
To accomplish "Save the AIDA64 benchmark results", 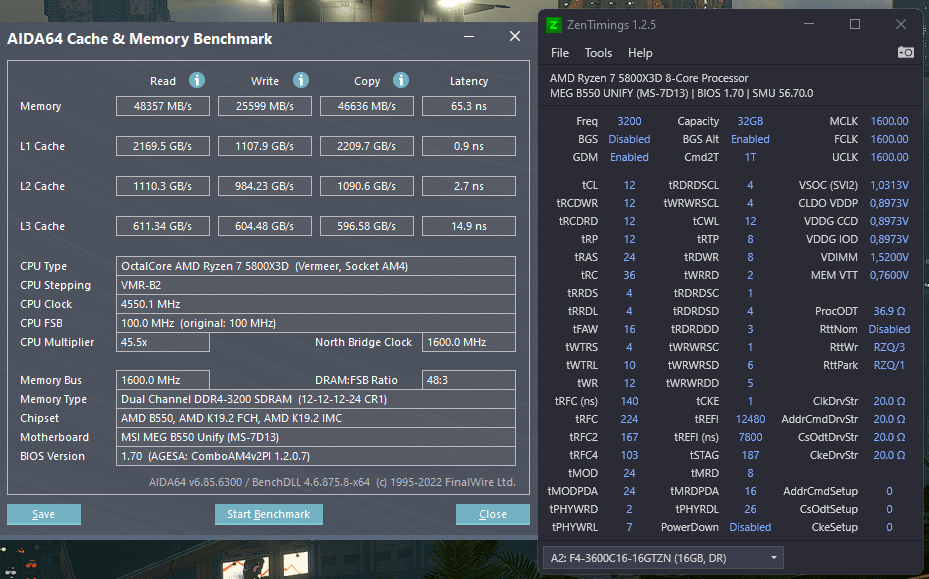I will click(x=44, y=514).
